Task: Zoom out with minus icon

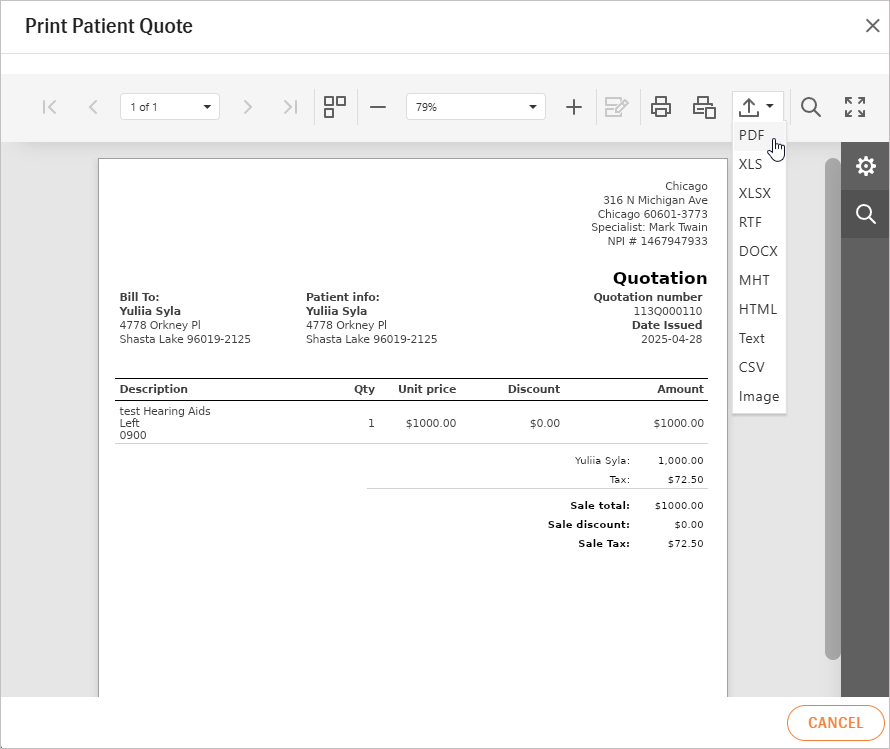Action: point(377,107)
